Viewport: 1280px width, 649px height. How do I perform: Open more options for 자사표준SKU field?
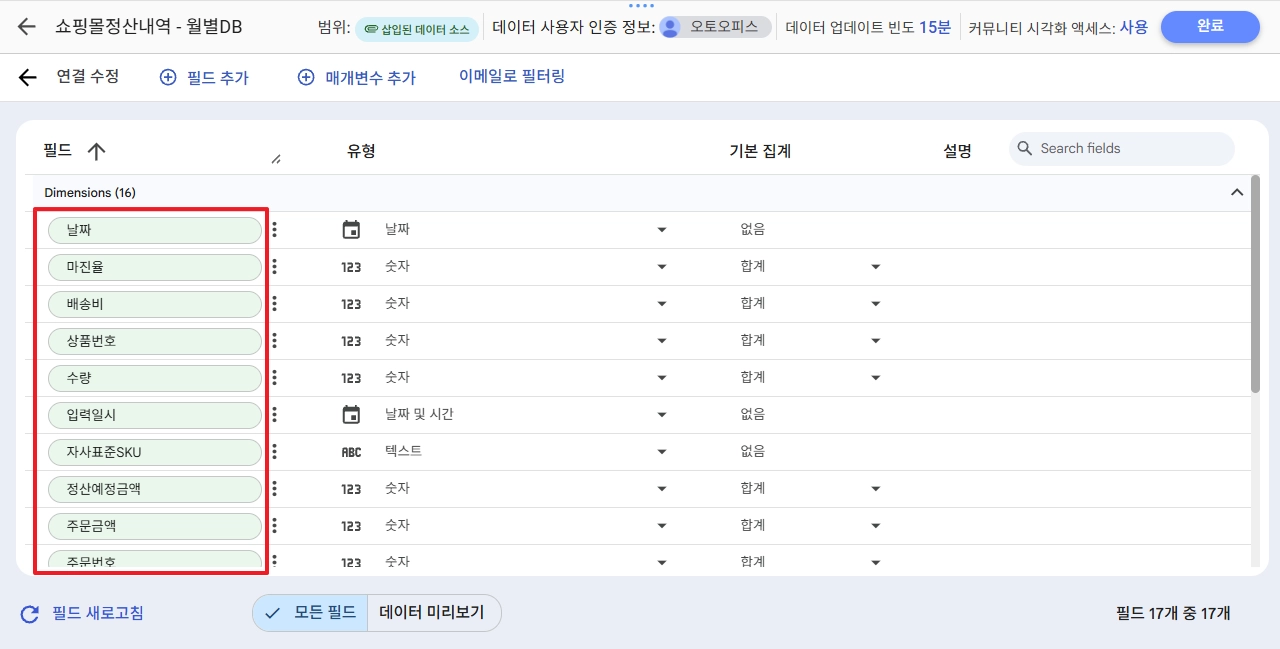click(275, 451)
